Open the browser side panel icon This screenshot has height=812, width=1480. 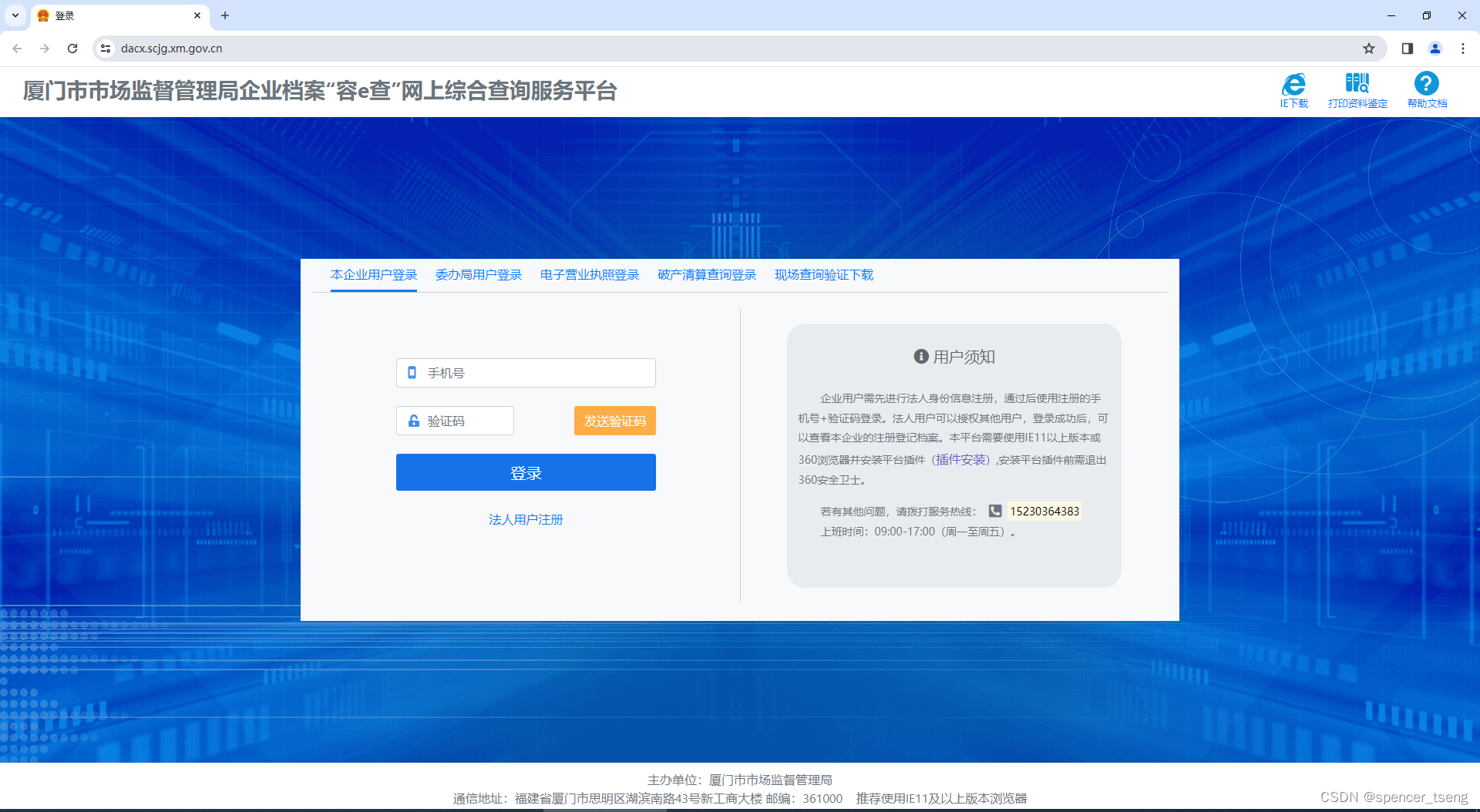pyautogui.click(x=1406, y=48)
